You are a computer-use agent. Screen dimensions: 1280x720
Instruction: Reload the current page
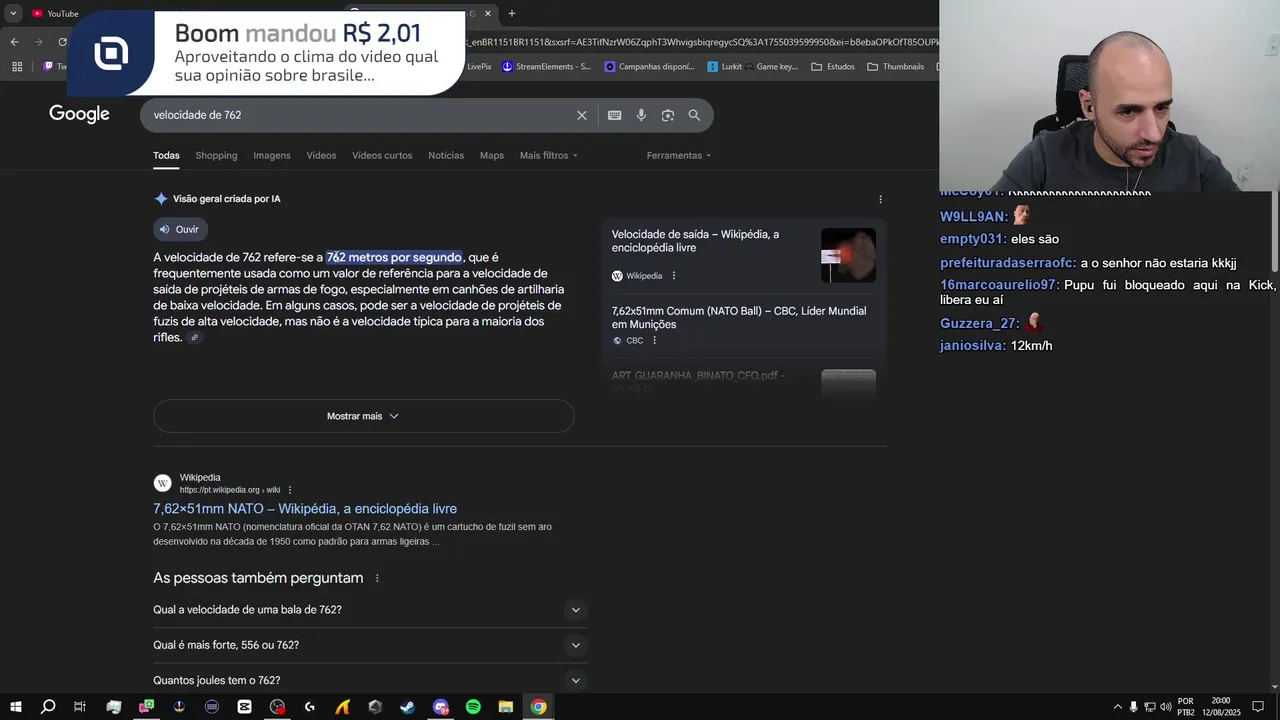coord(62,42)
